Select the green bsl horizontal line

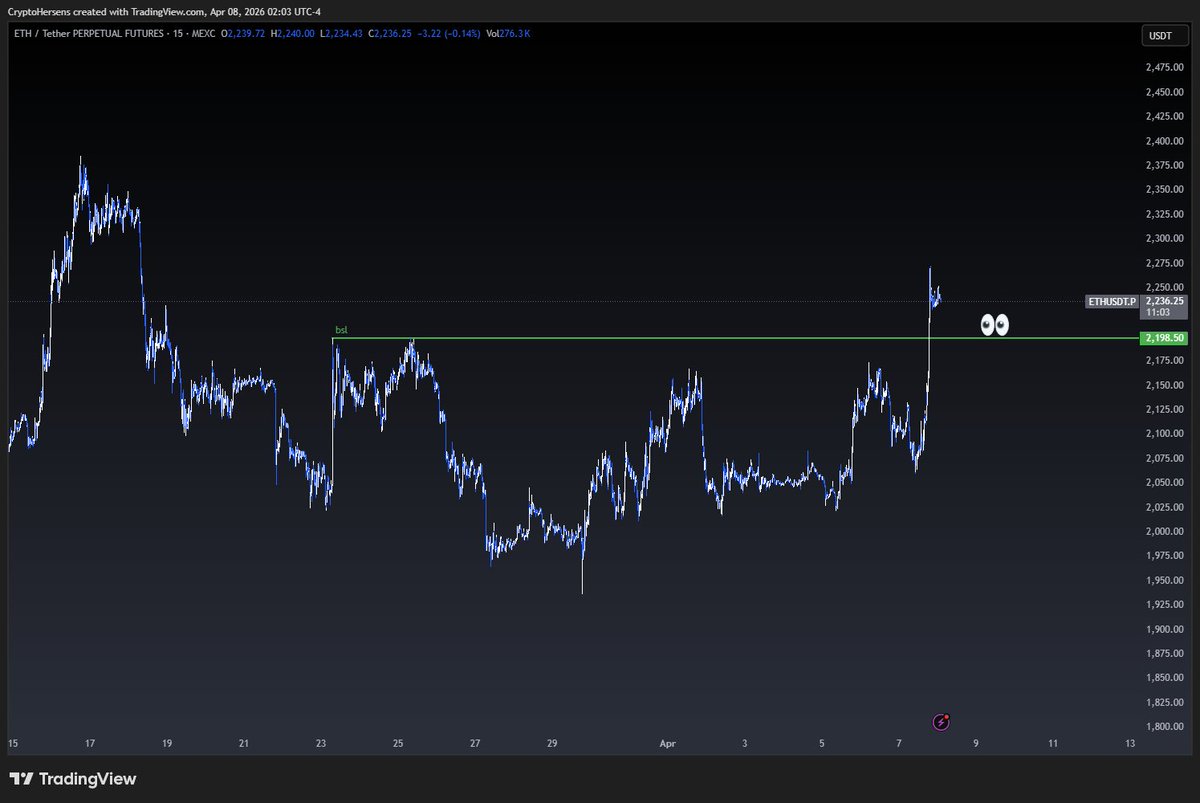tap(735, 339)
